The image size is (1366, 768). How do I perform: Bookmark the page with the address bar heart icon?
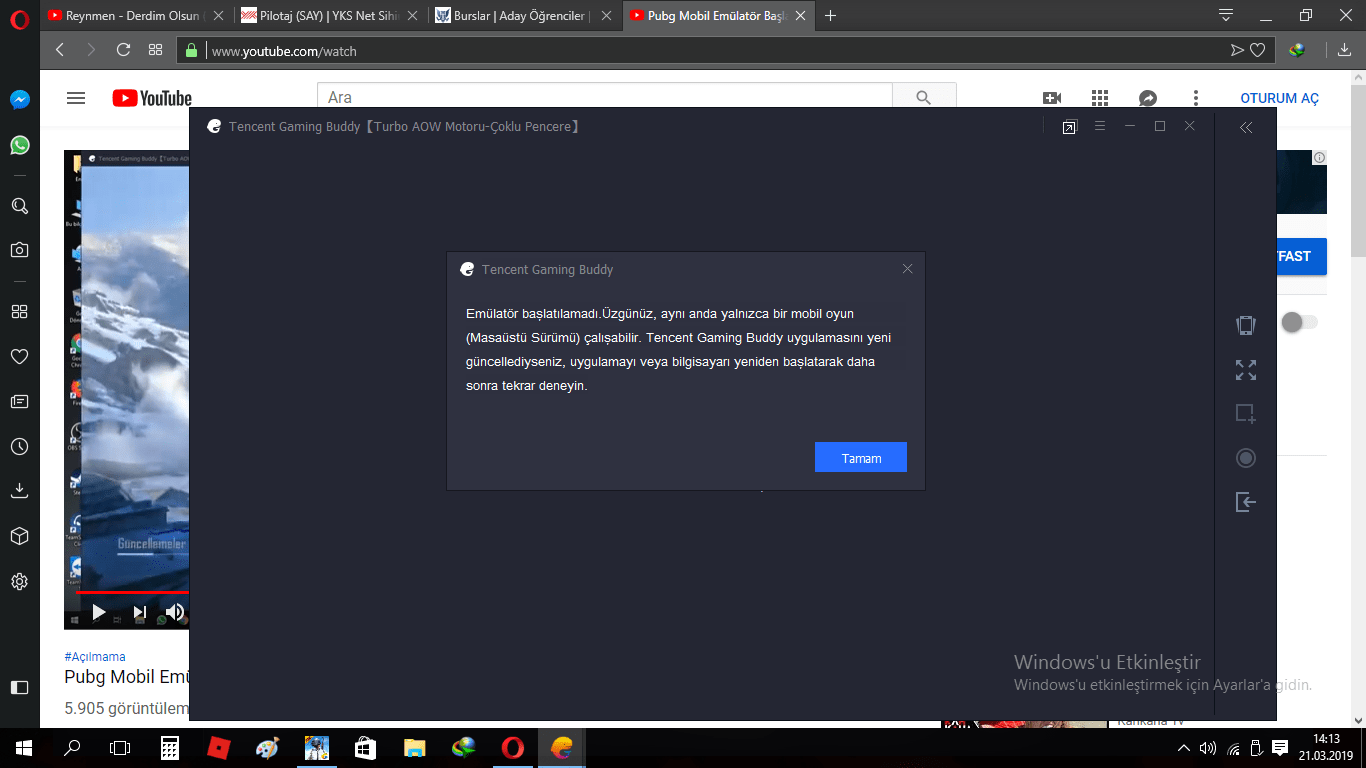click(x=1258, y=50)
